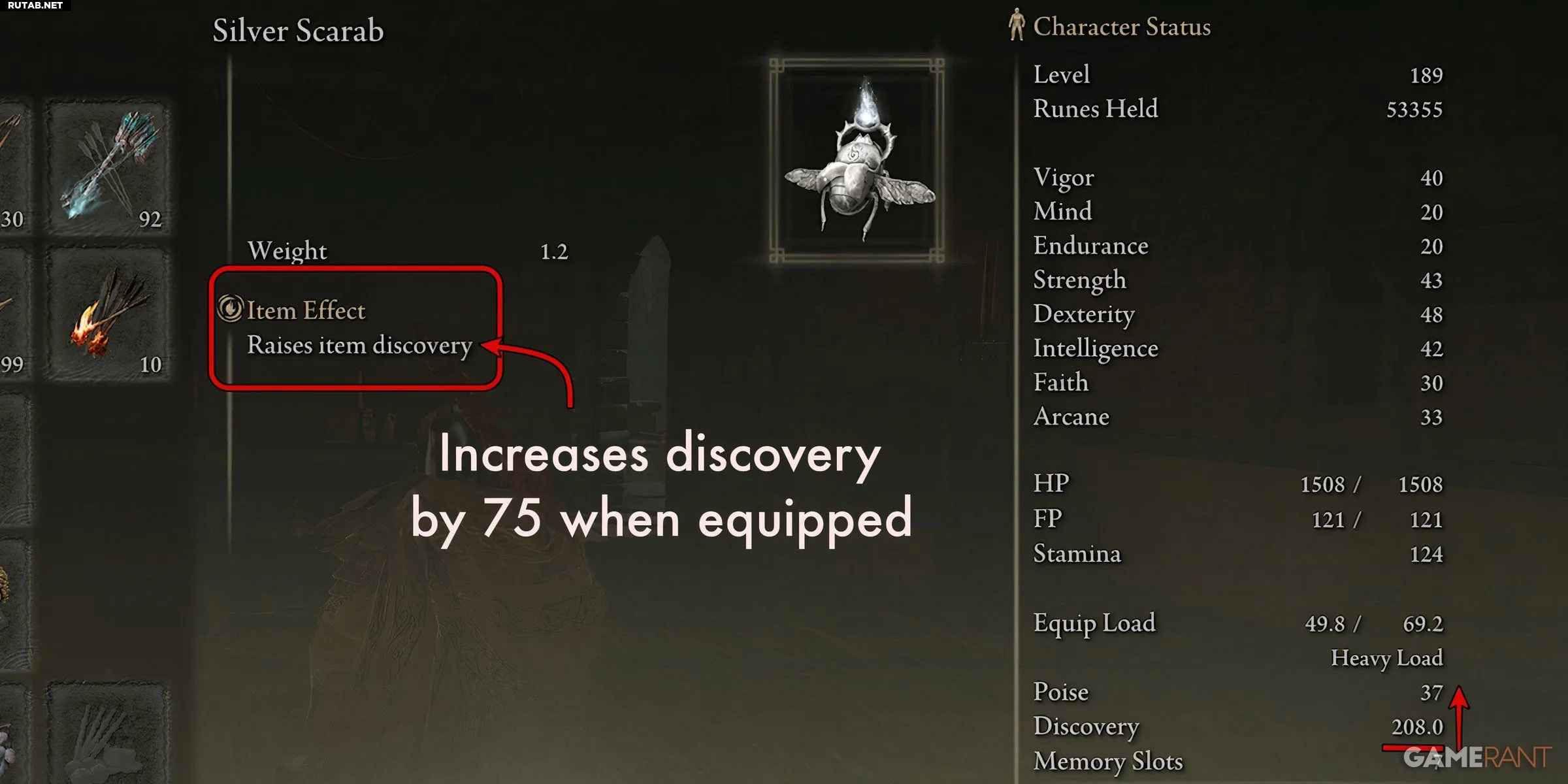
Task: Click the Memory Slots label
Action: [1108, 762]
